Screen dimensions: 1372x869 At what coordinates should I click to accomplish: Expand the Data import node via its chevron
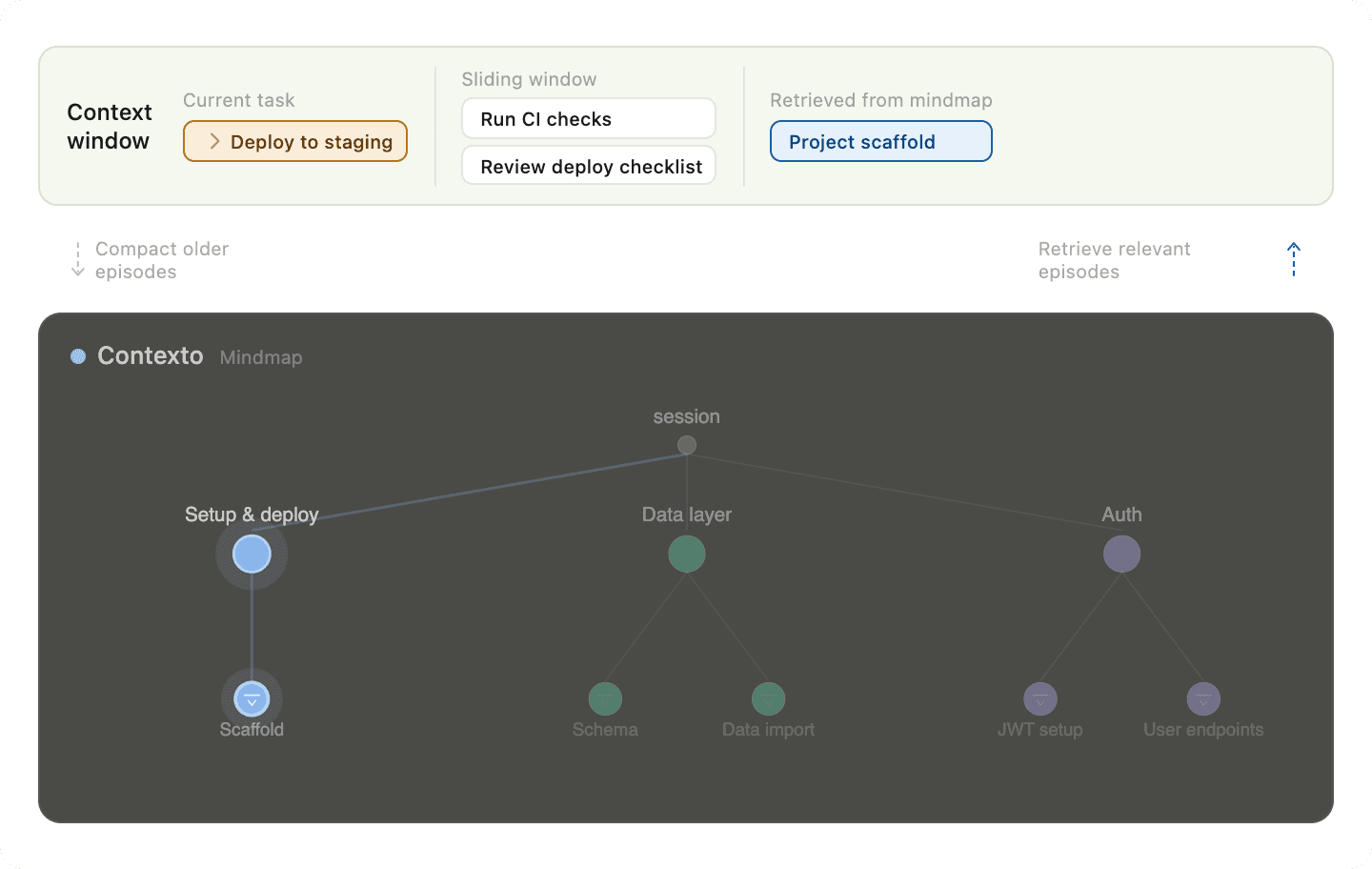point(768,698)
